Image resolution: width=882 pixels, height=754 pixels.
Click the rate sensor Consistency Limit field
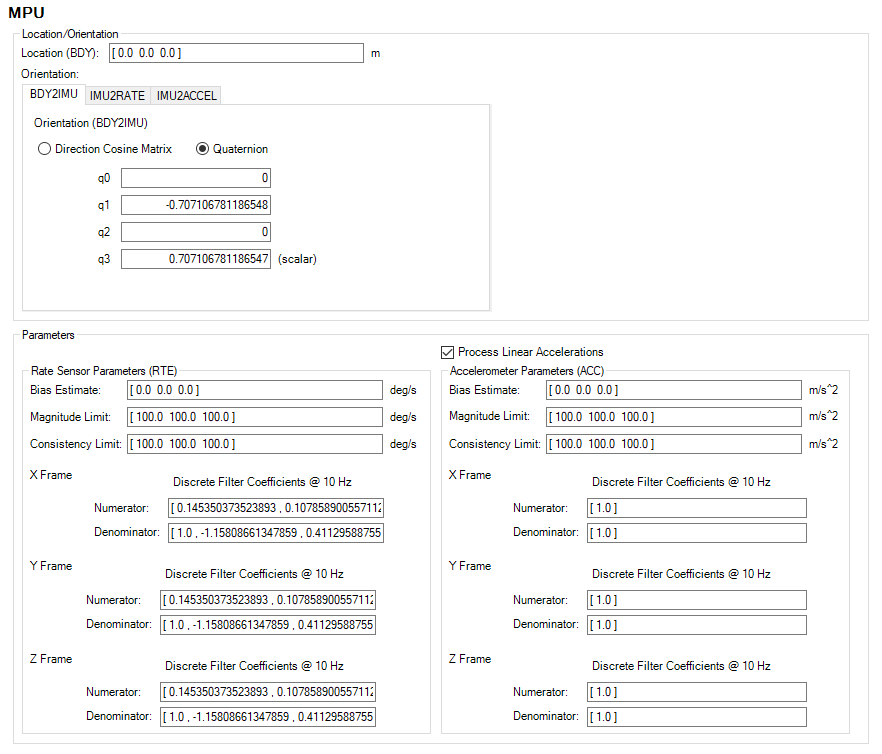pos(256,444)
